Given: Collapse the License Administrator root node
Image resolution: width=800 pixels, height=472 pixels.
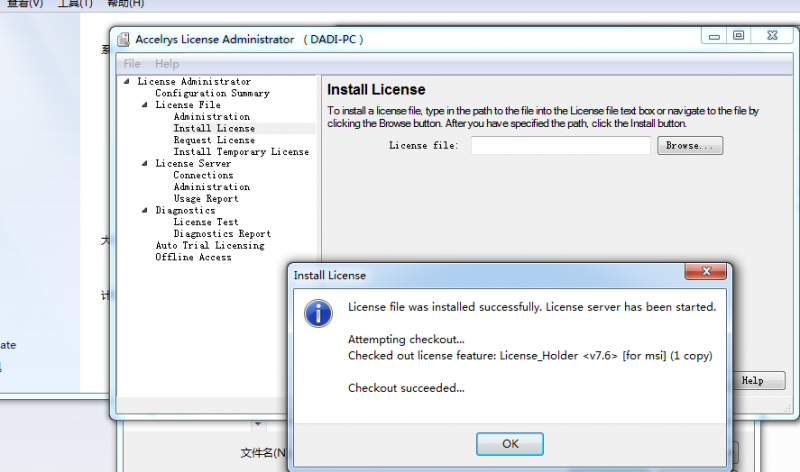Looking at the screenshot, I should [127, 81].
